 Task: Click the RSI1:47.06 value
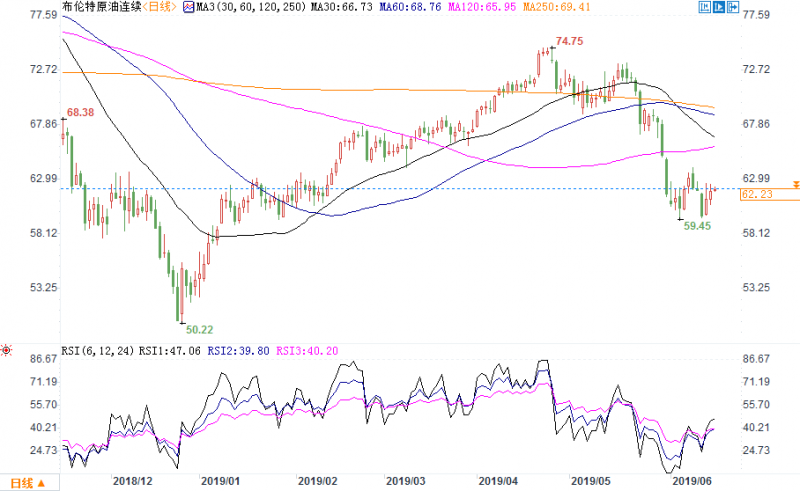pyautogui.click(x=170, y=351)
